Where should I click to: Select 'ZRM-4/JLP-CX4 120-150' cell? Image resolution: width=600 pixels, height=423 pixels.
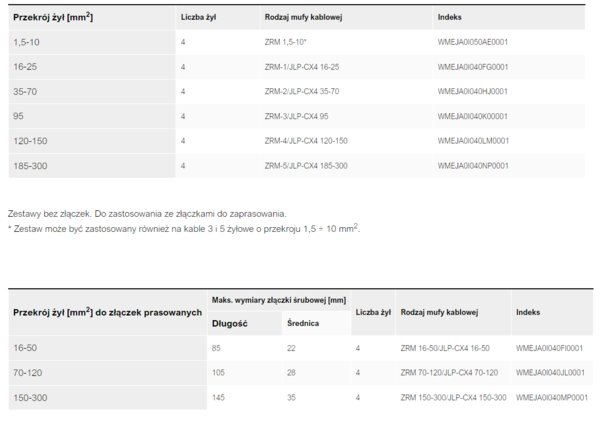point(306,141)
